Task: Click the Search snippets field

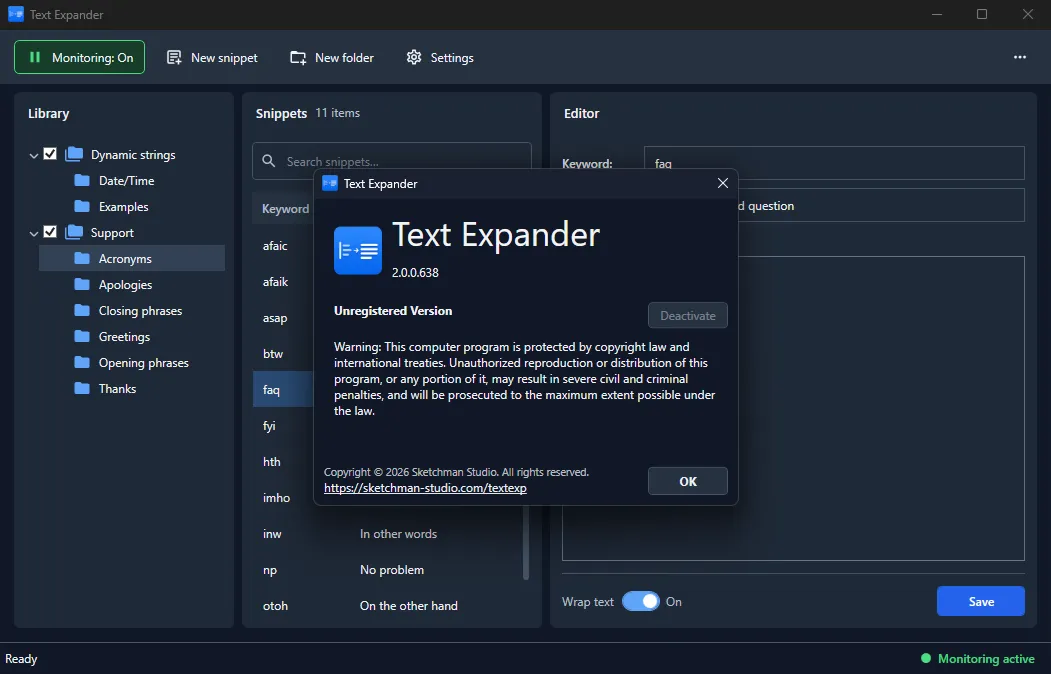Action: click(x=391, y=161)
